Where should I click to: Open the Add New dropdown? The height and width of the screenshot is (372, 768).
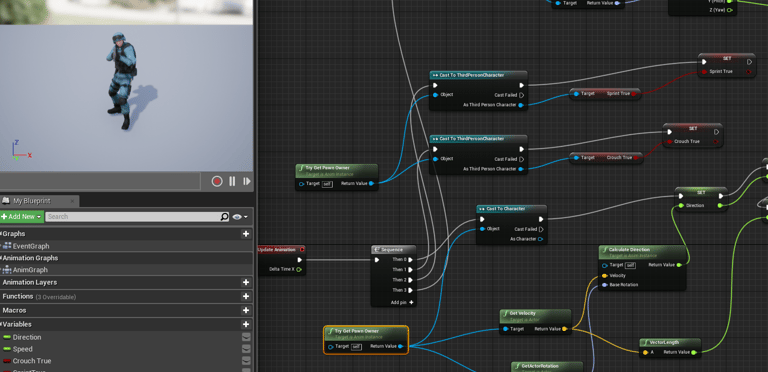point(22,216)
